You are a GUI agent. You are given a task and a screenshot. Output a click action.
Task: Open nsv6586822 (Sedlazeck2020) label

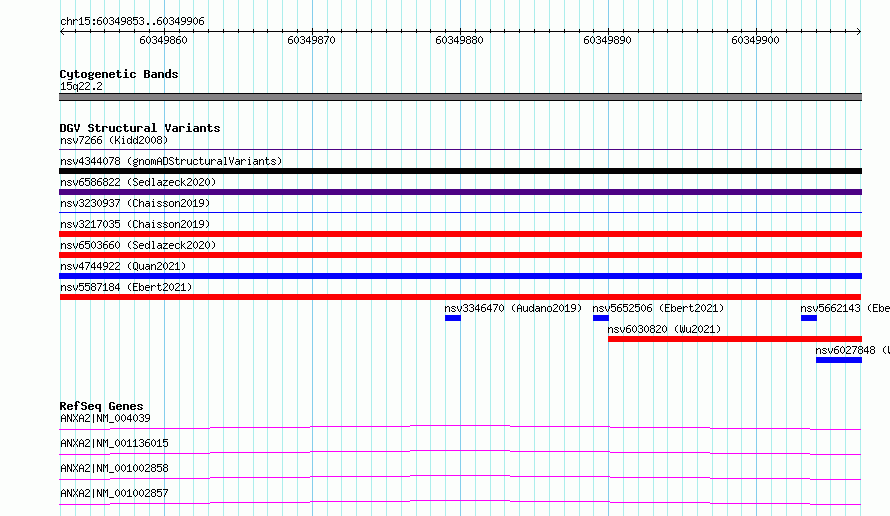(138, 182)
